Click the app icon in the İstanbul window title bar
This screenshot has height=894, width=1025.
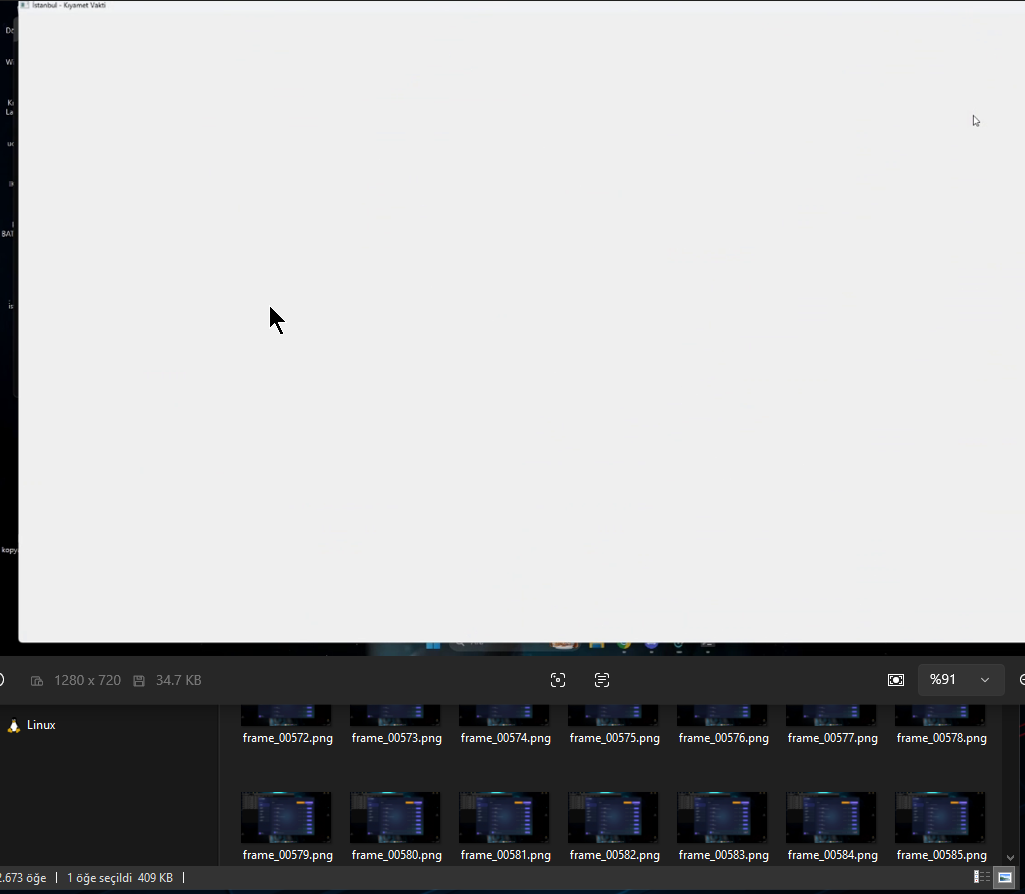[x=24, y=5]
